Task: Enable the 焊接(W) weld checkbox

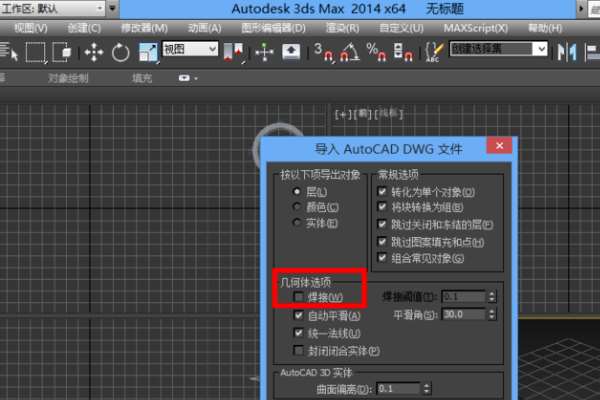Action: pos(298,297)
